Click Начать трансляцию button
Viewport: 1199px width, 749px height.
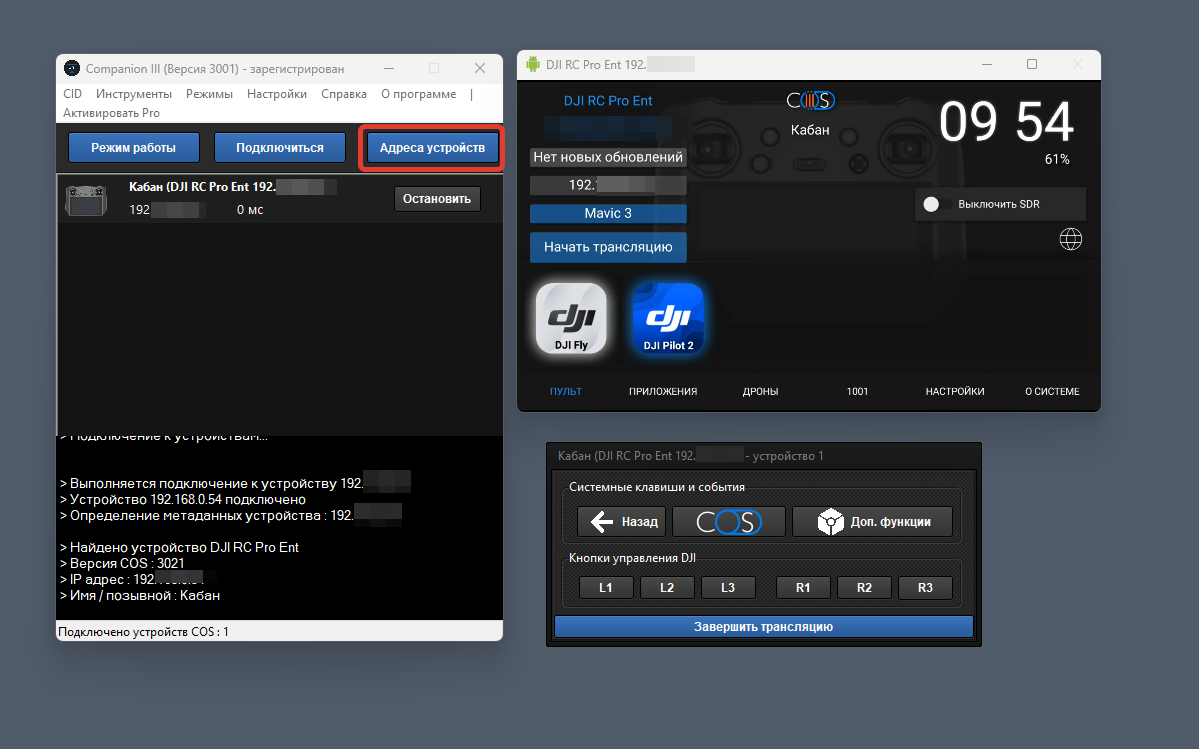tap(608, 247)
